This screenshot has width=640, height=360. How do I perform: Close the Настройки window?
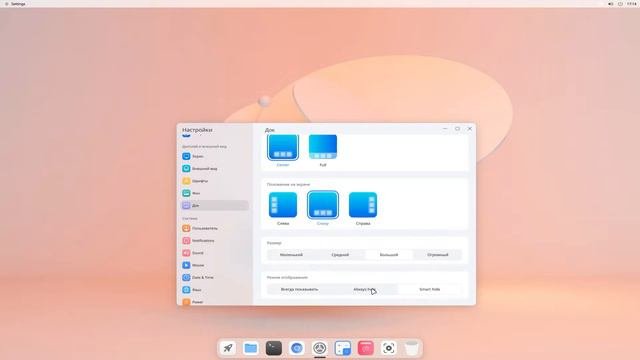469,129
